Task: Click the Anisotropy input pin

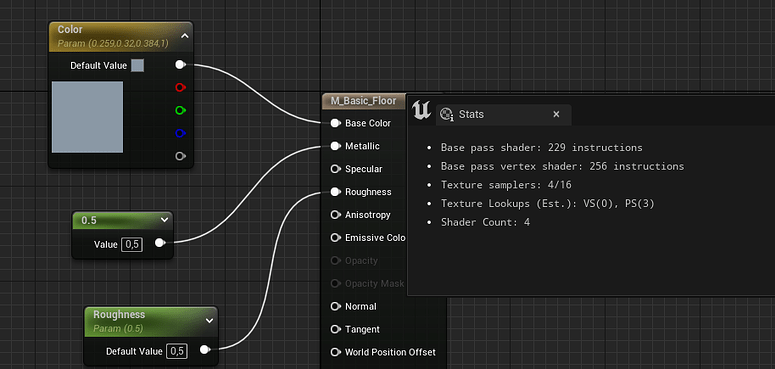Action: pyautogui.click(x=336, y=214)
